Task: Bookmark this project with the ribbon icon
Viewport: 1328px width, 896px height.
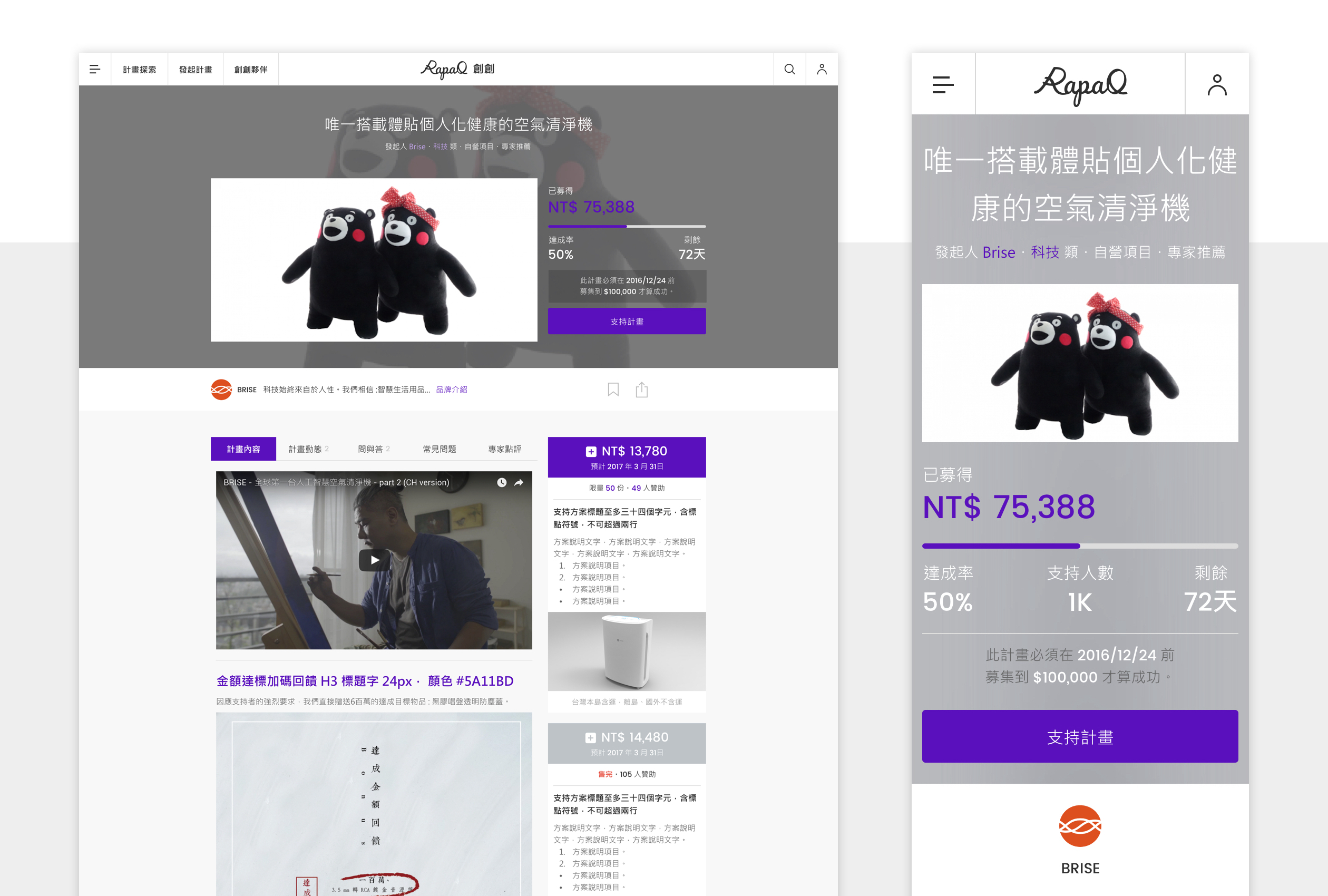Action: pyautogui.click(x=613, y=389)
